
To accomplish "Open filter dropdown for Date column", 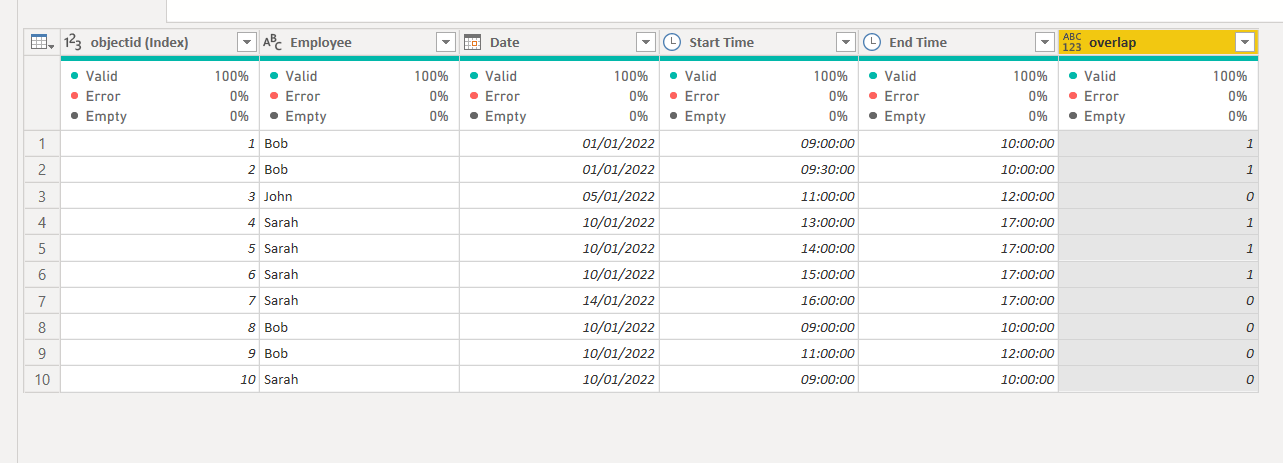I will pyautogui.click(x=646, y=42).
